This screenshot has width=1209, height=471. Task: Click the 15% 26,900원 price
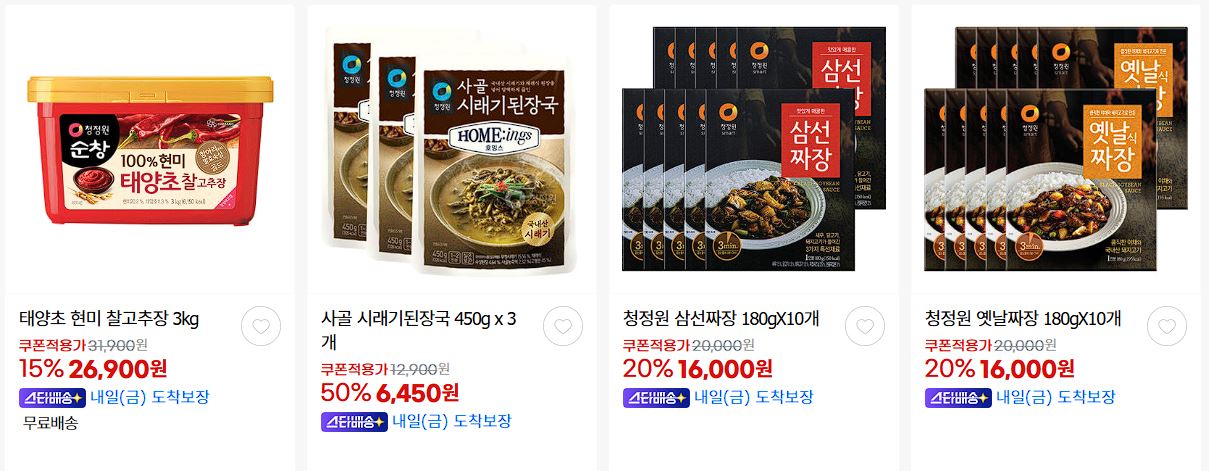pyautogui.click(x=95, y=368)
